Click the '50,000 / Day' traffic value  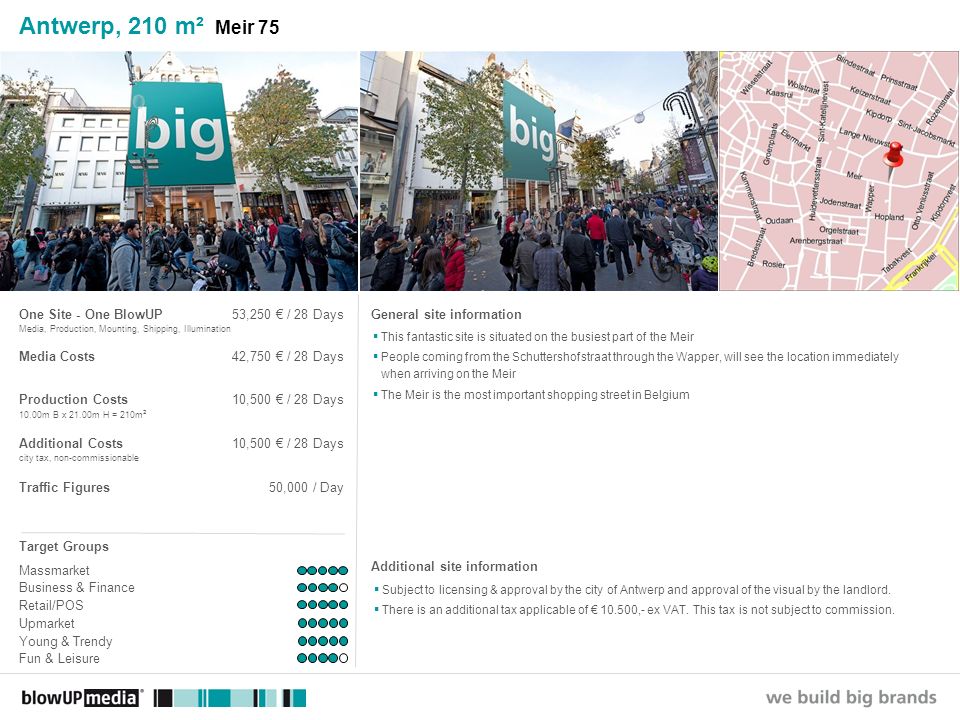coord(306,487)
